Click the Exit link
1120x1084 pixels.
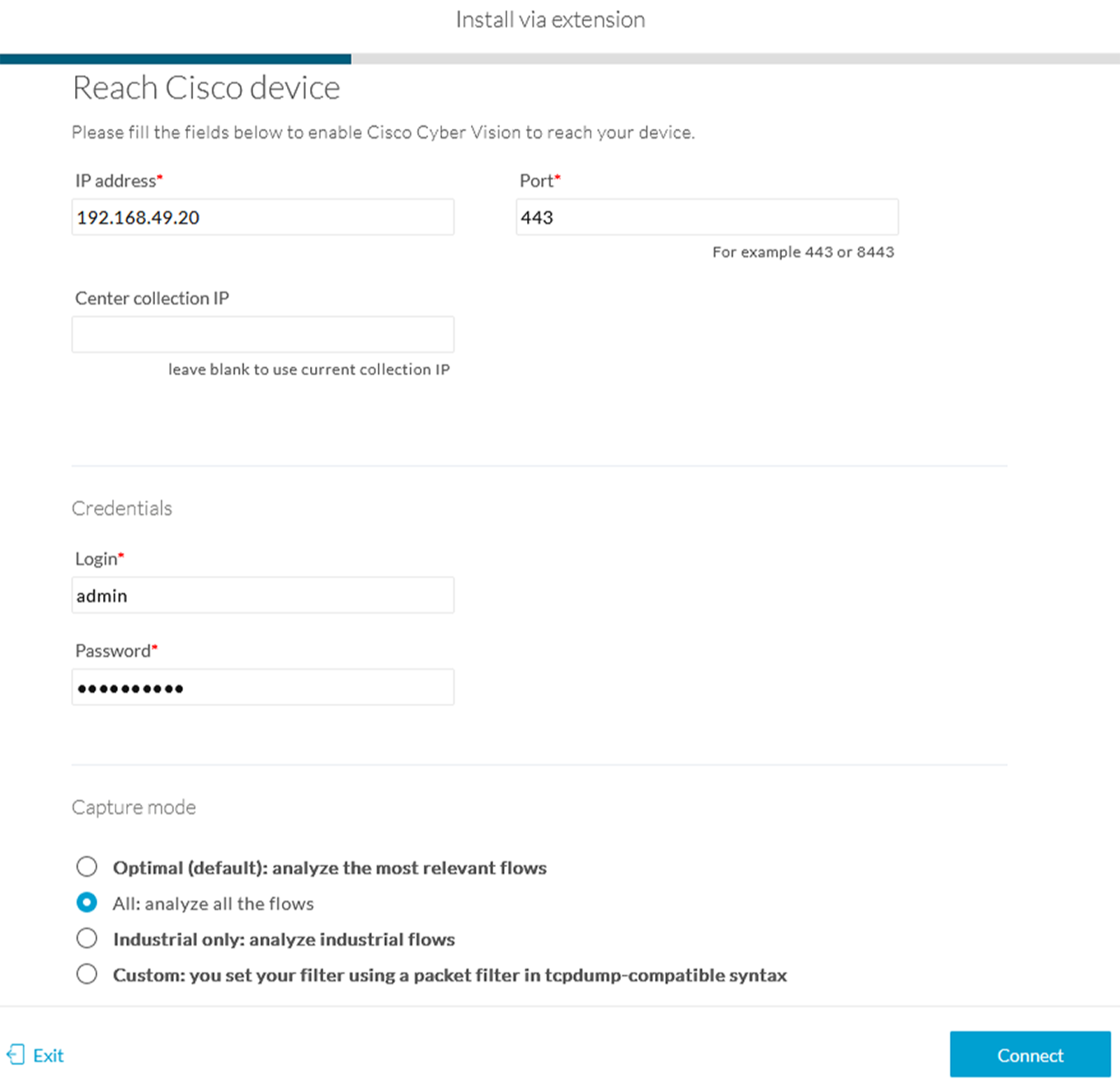pyautogui.click(x=48, y=1055)
